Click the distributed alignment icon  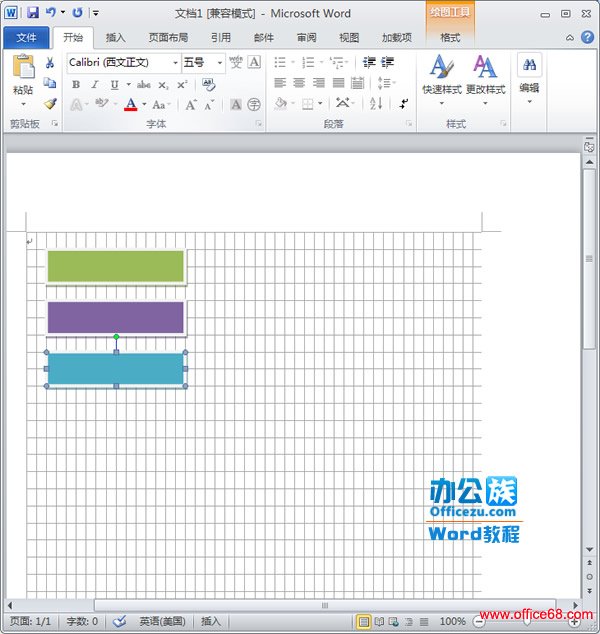click(358, 83)
